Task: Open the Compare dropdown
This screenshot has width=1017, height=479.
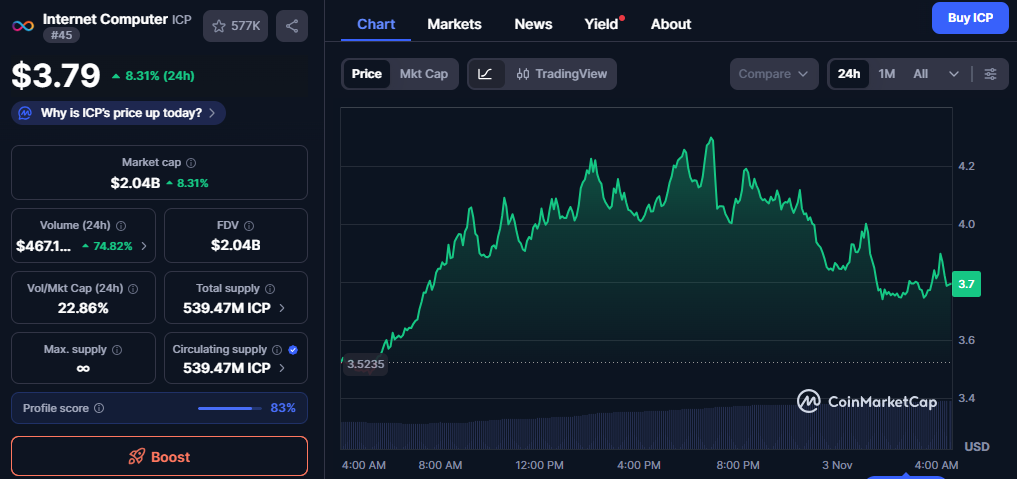Action: coord(773,74)
